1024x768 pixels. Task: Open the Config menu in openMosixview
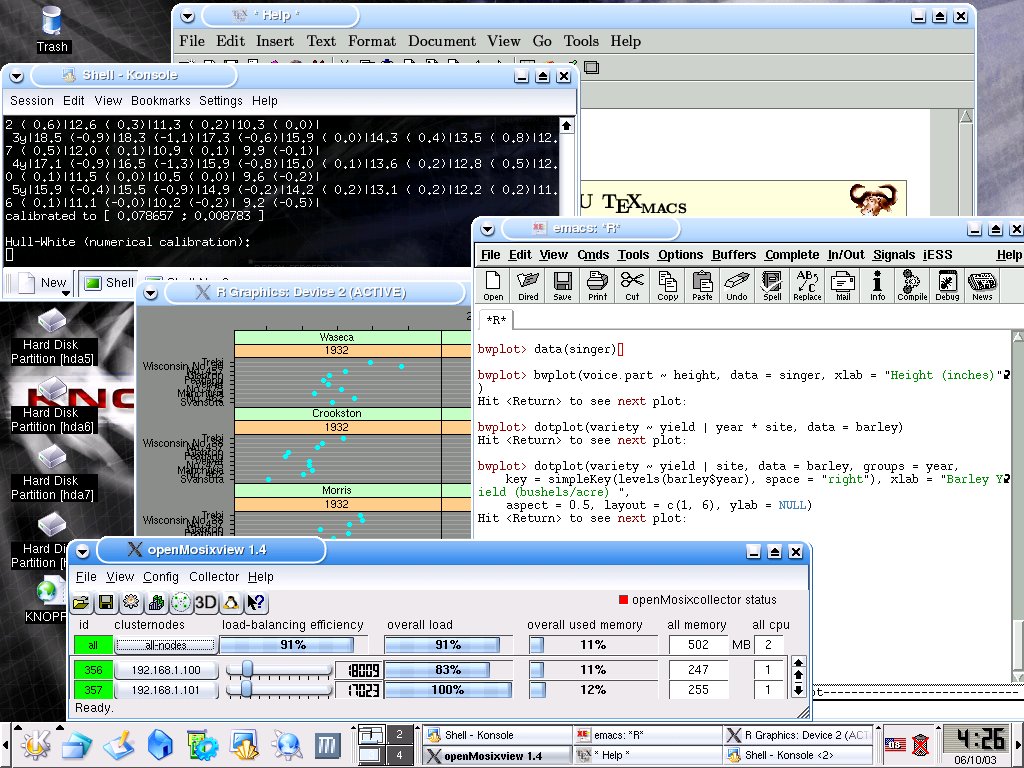[x=161, y=577]
